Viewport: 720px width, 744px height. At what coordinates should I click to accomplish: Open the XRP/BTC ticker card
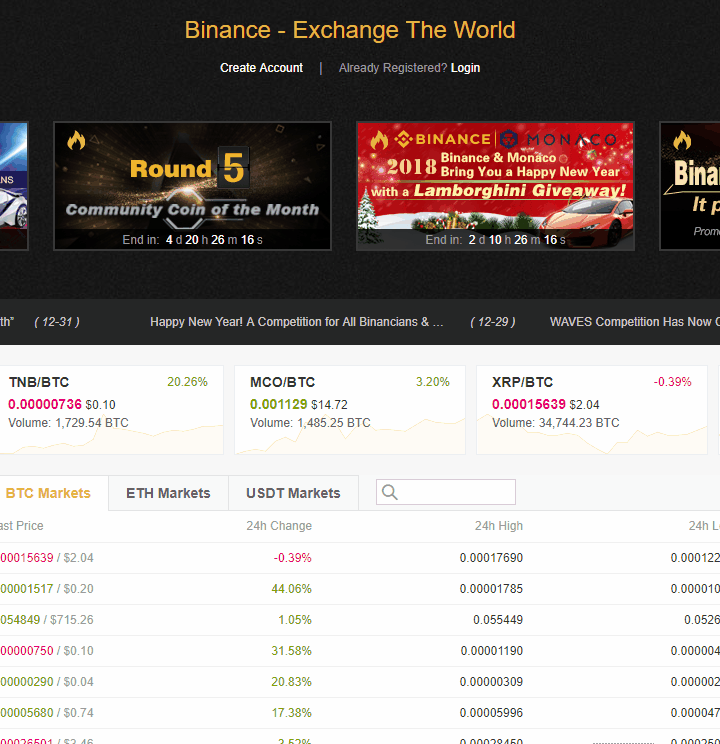pyautogui.click(x=592, y=410)
